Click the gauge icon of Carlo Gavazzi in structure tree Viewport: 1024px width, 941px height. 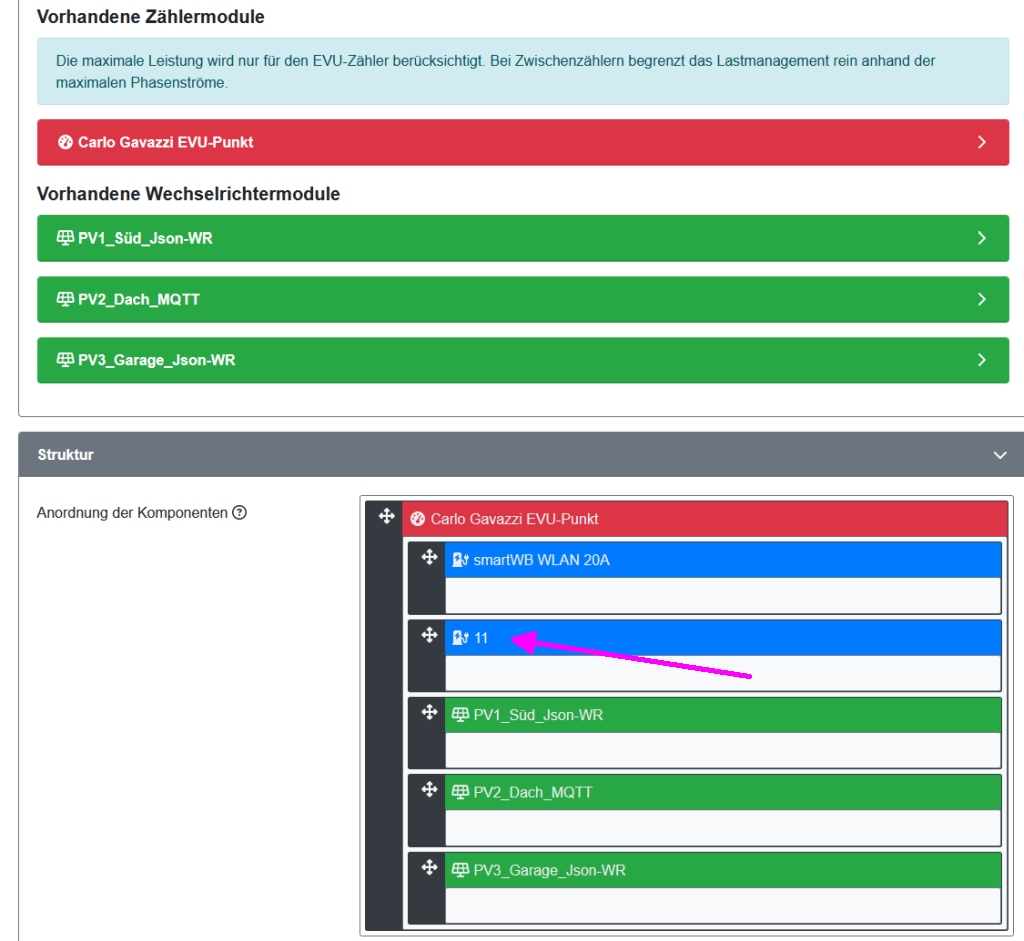click(418, 519)
